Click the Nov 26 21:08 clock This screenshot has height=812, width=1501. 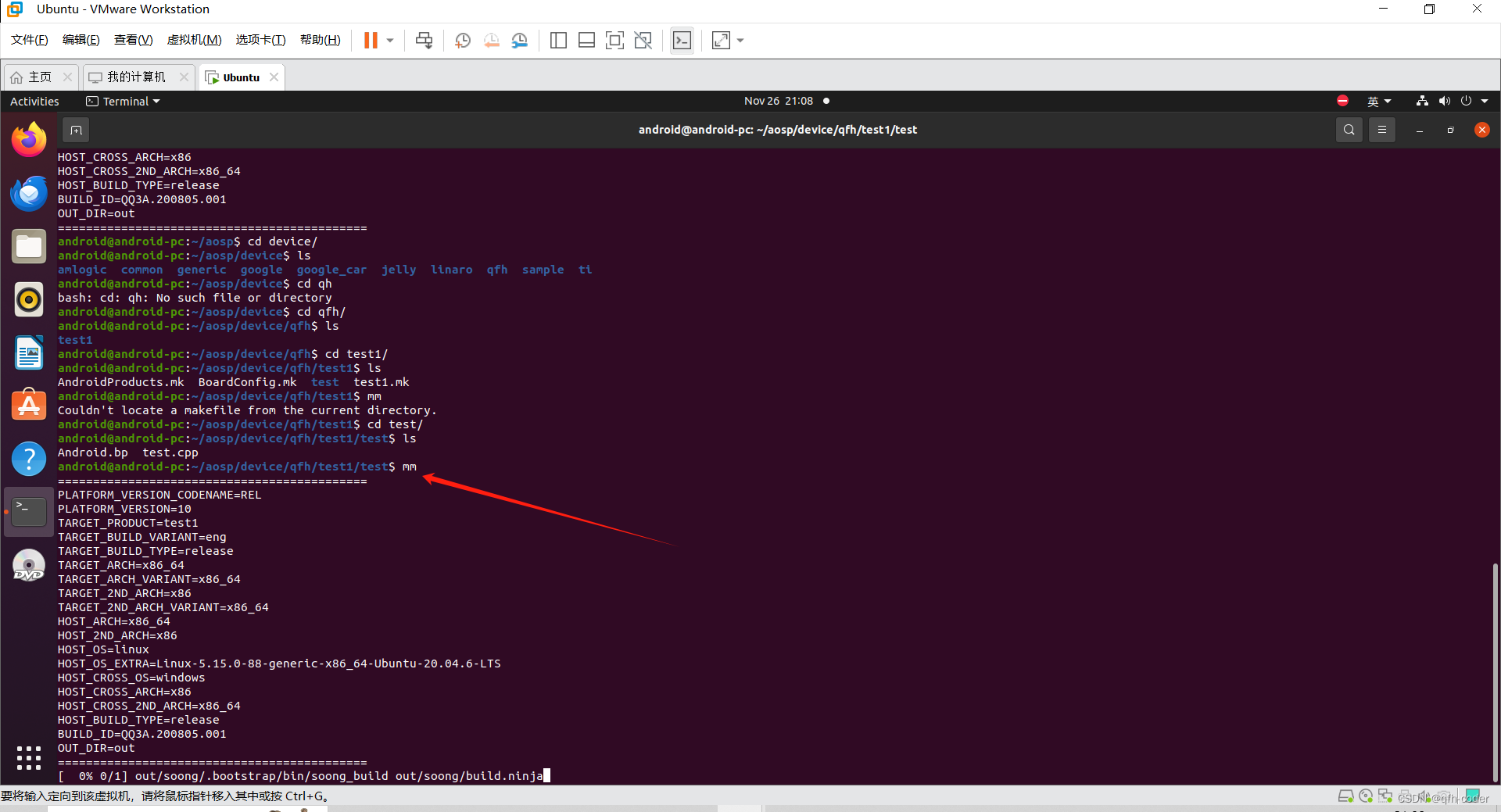[779, 101]
